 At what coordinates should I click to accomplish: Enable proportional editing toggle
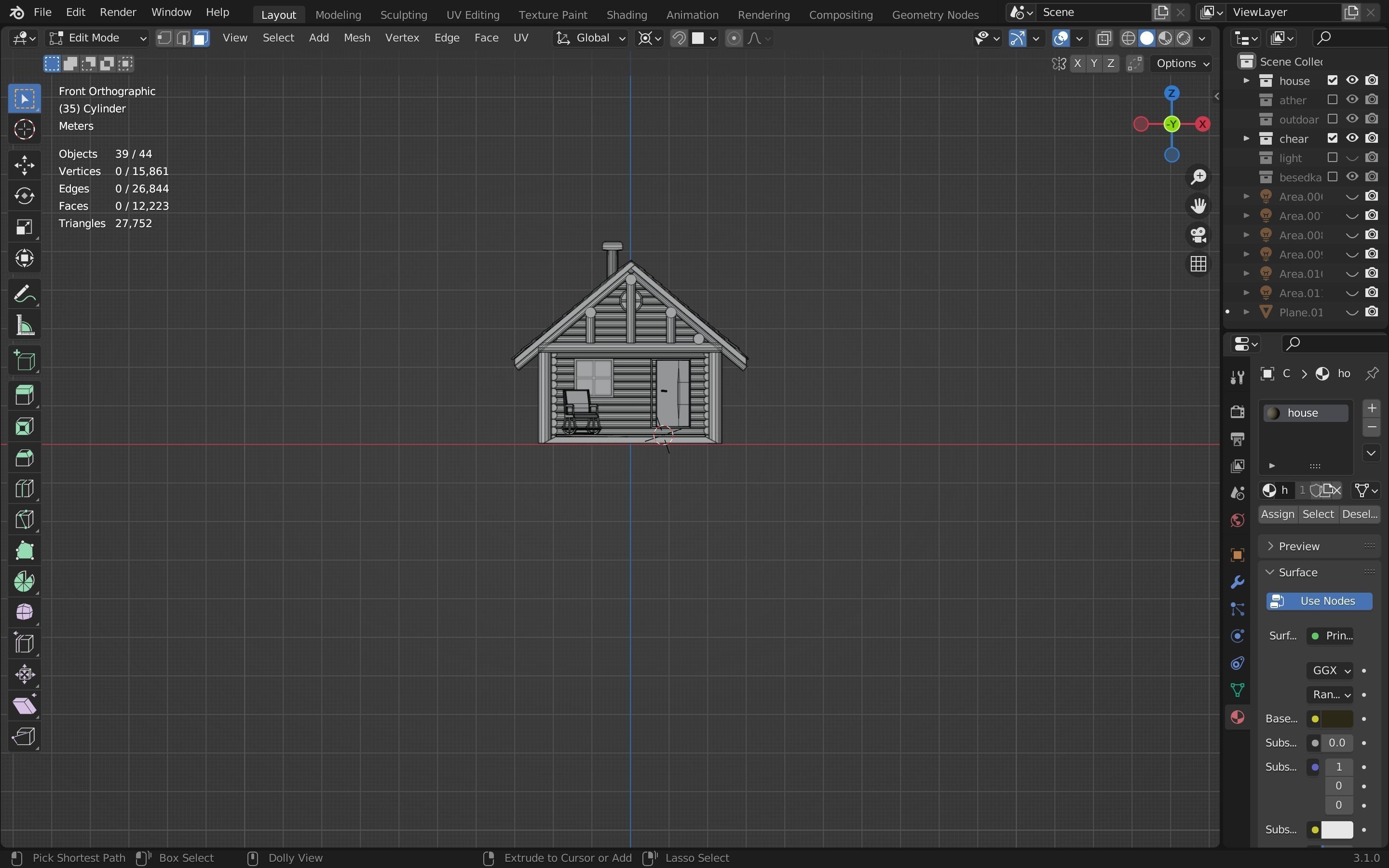[x=734, y=38]
